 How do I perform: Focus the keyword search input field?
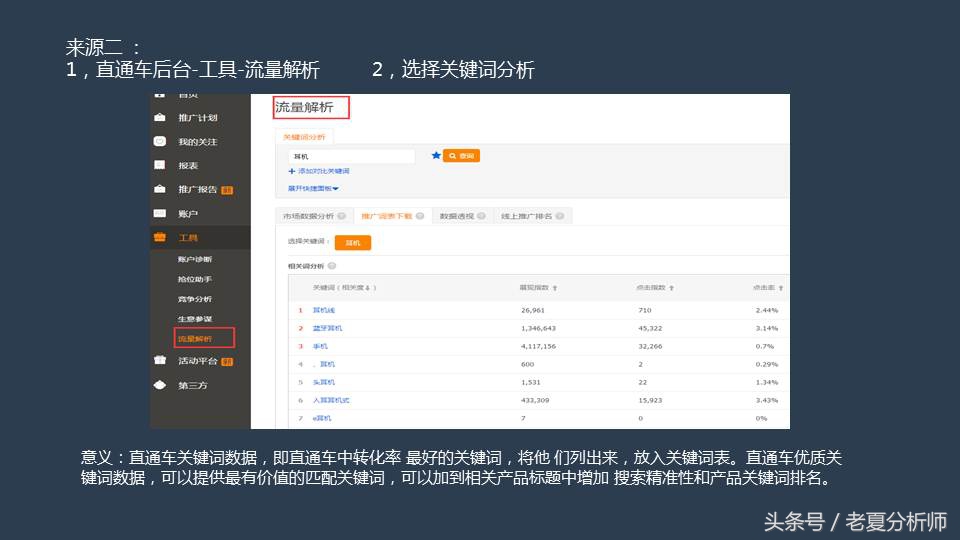[x=351, y=156]
